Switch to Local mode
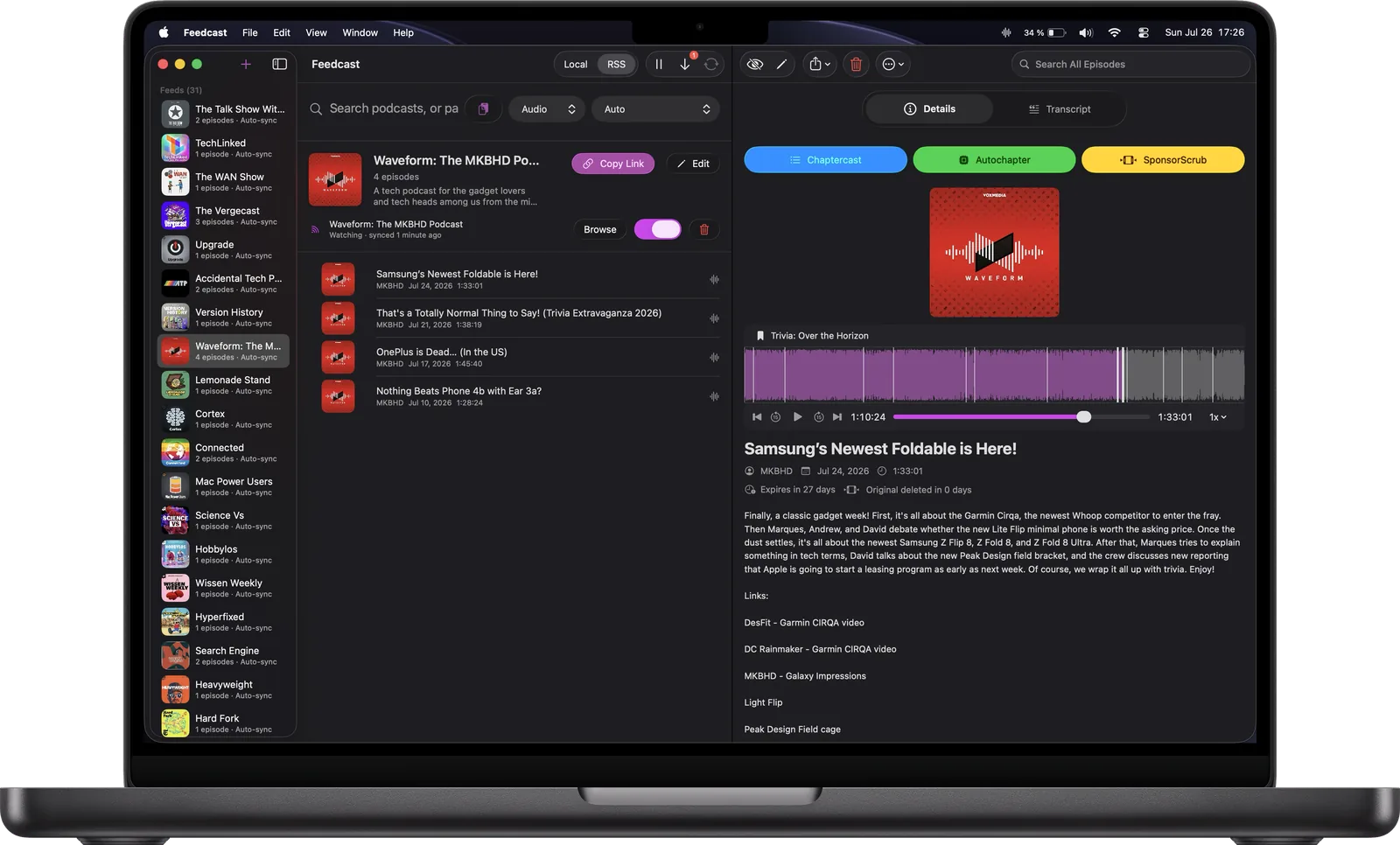Image resolution: width=1400 pixels, height=845 pixels. click(576, 65)
